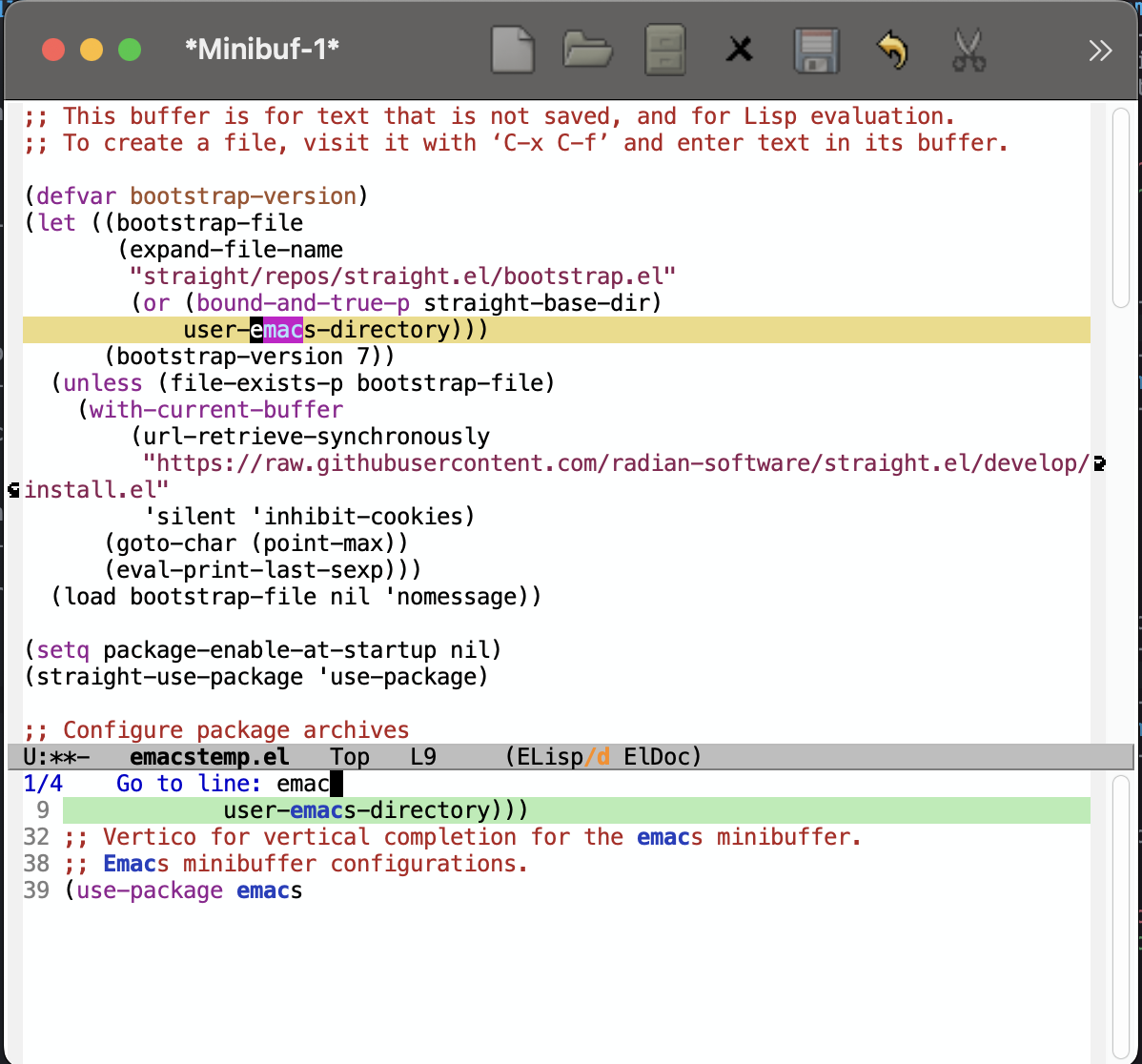Screen dimensions: 1142x1064
Task: Click the straight/repos/straight.el/bootstrap.el string
Action: coord(403,276)
